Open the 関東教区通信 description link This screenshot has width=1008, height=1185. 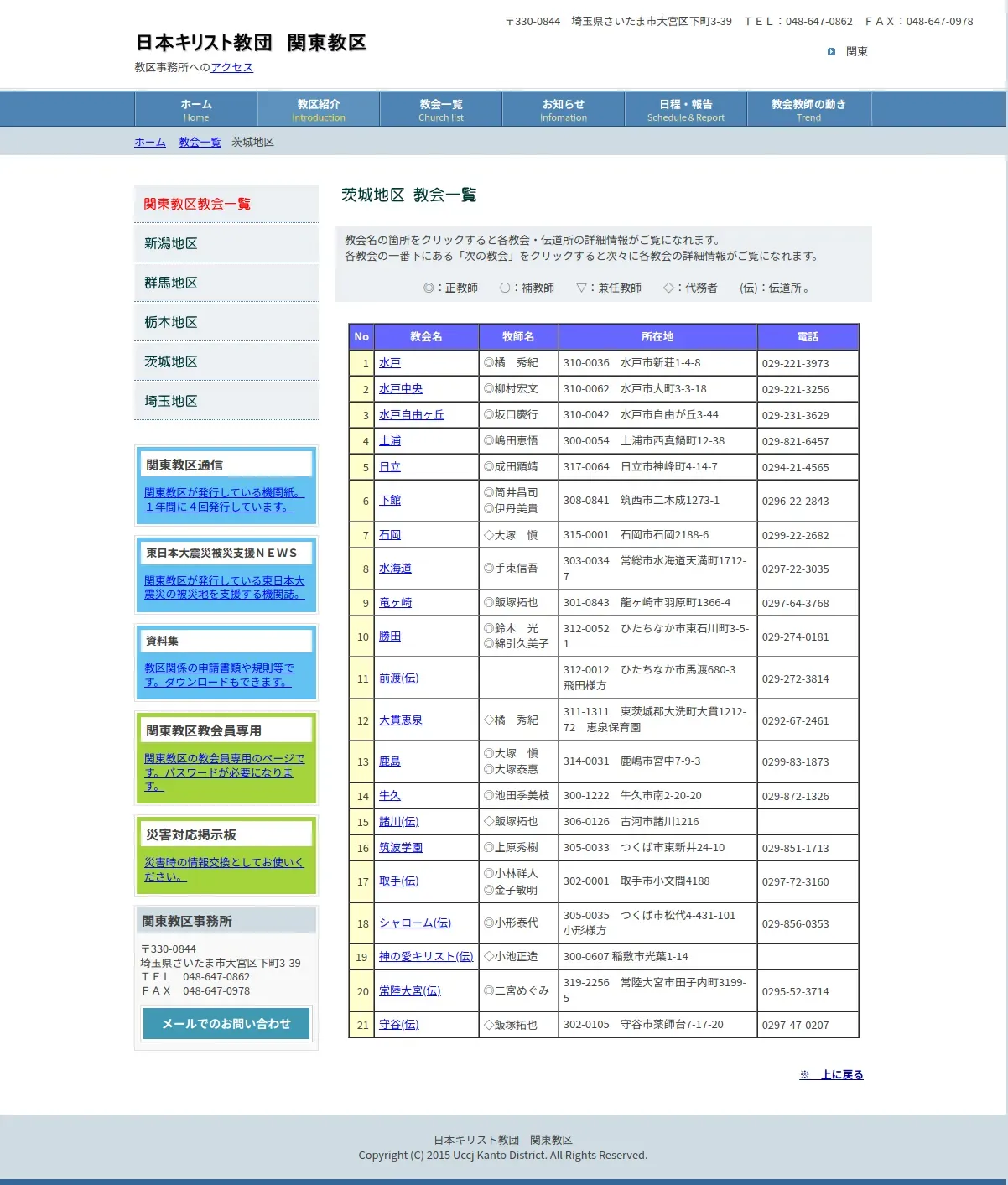point(224,500)
